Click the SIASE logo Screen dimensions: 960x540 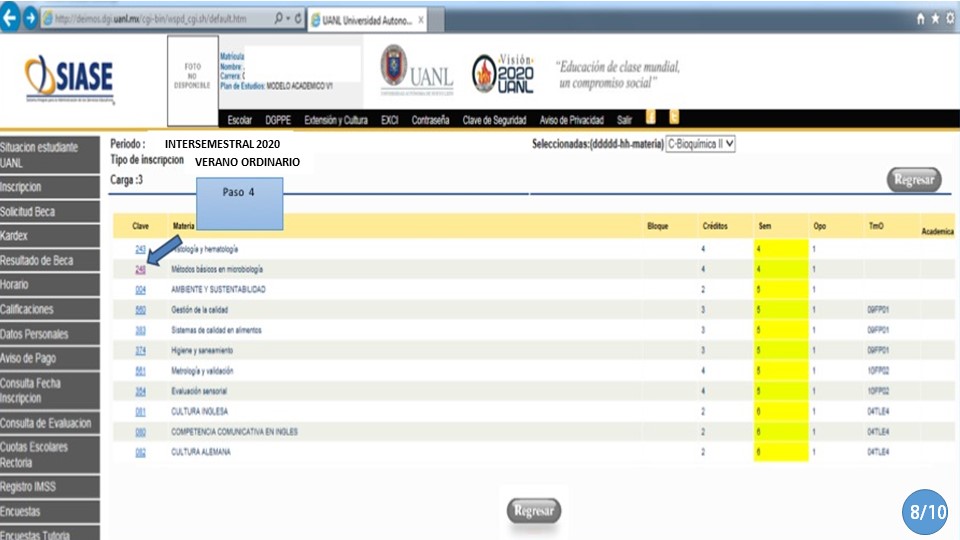click(69, 78)
